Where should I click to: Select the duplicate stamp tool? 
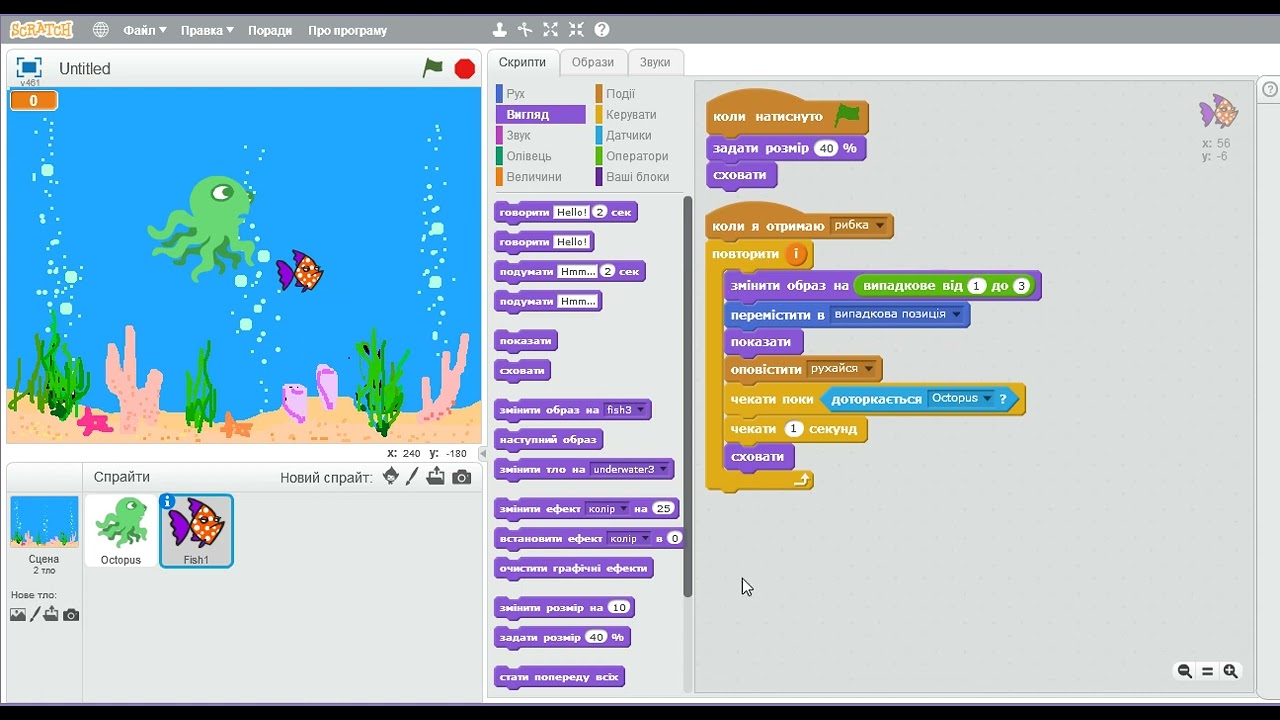[x=502, y=30]
